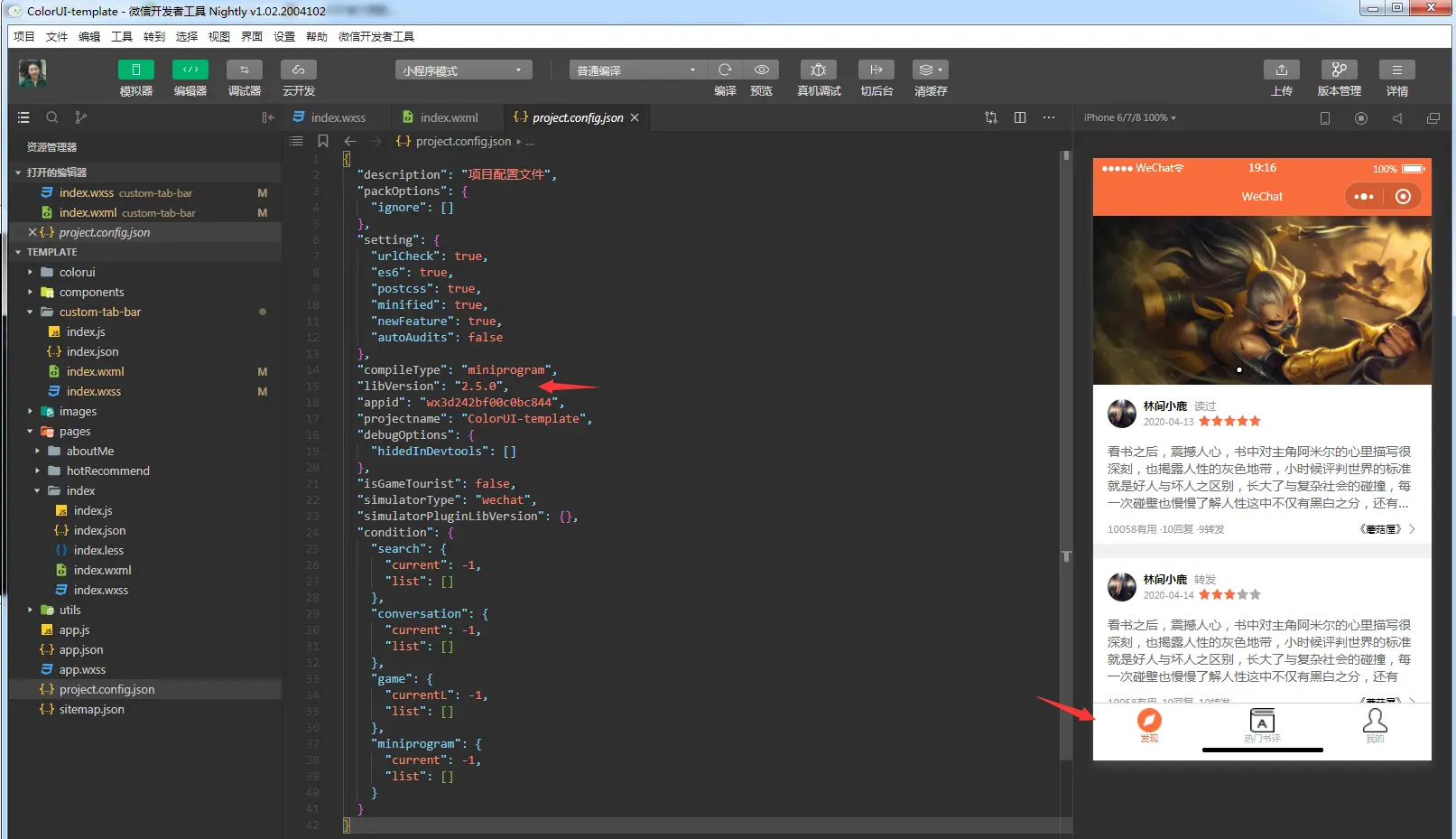1456x839 pixels.
Task: Collapse the 打开的编辑器 section
Action: 144,172
